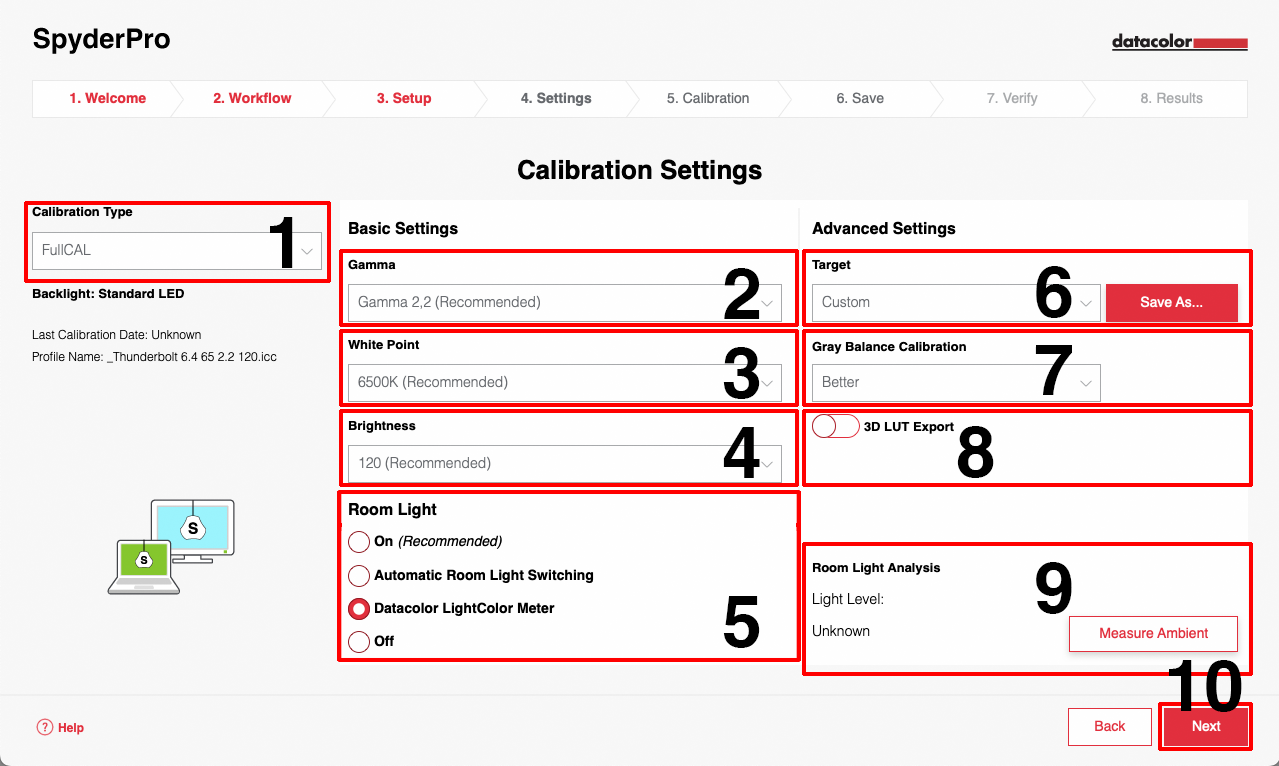Turn Room Light Off radio option

pyautogui.click(x=359, y=641)
